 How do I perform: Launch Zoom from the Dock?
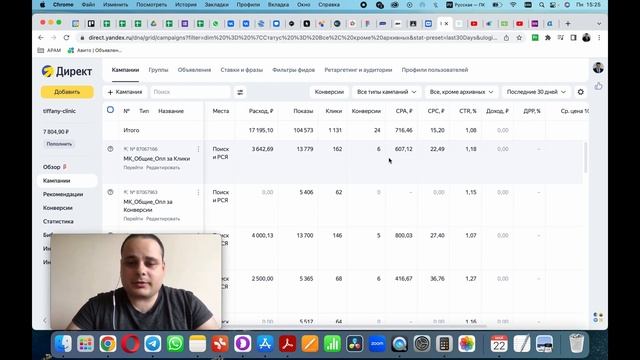pos(377,344)
